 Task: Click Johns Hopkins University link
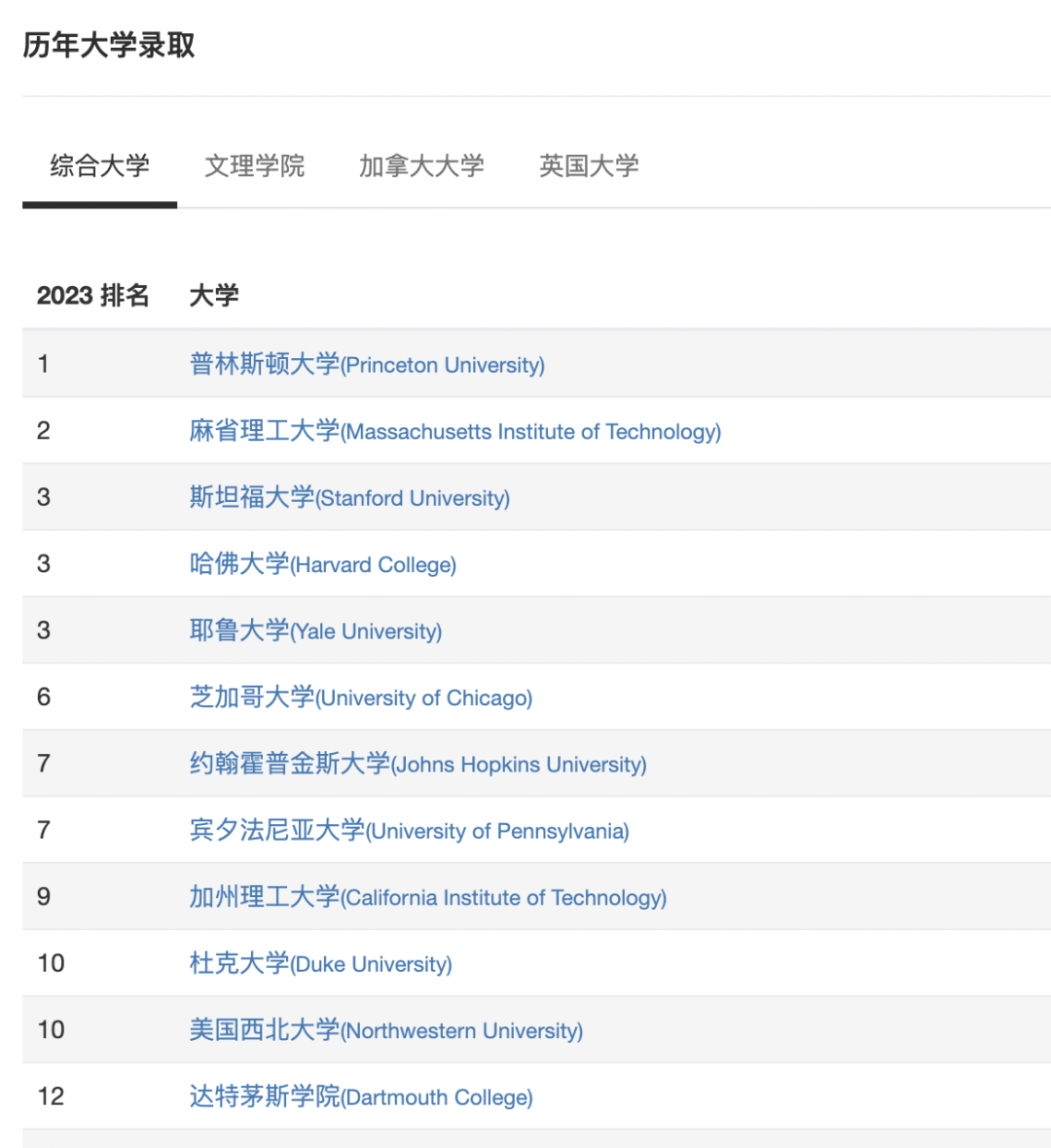(x=417, y=764)
